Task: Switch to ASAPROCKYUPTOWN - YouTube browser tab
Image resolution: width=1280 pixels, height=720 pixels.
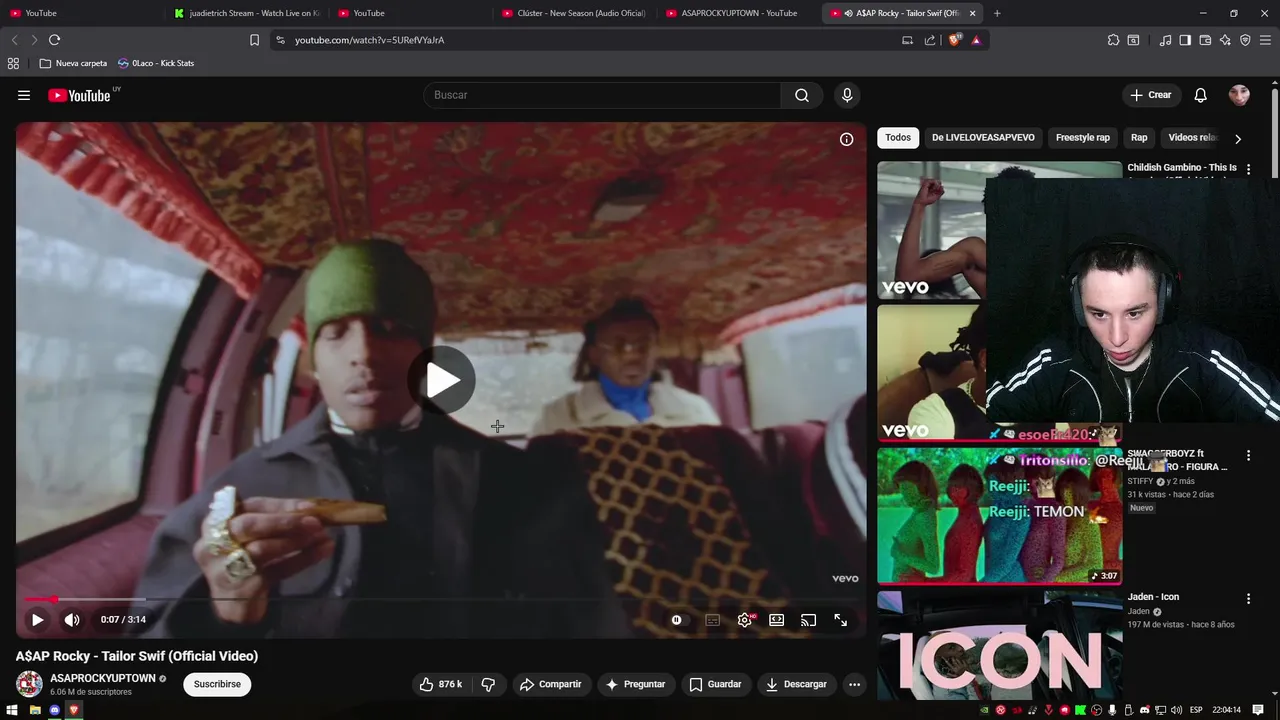Action: click(x=738, y=13)
